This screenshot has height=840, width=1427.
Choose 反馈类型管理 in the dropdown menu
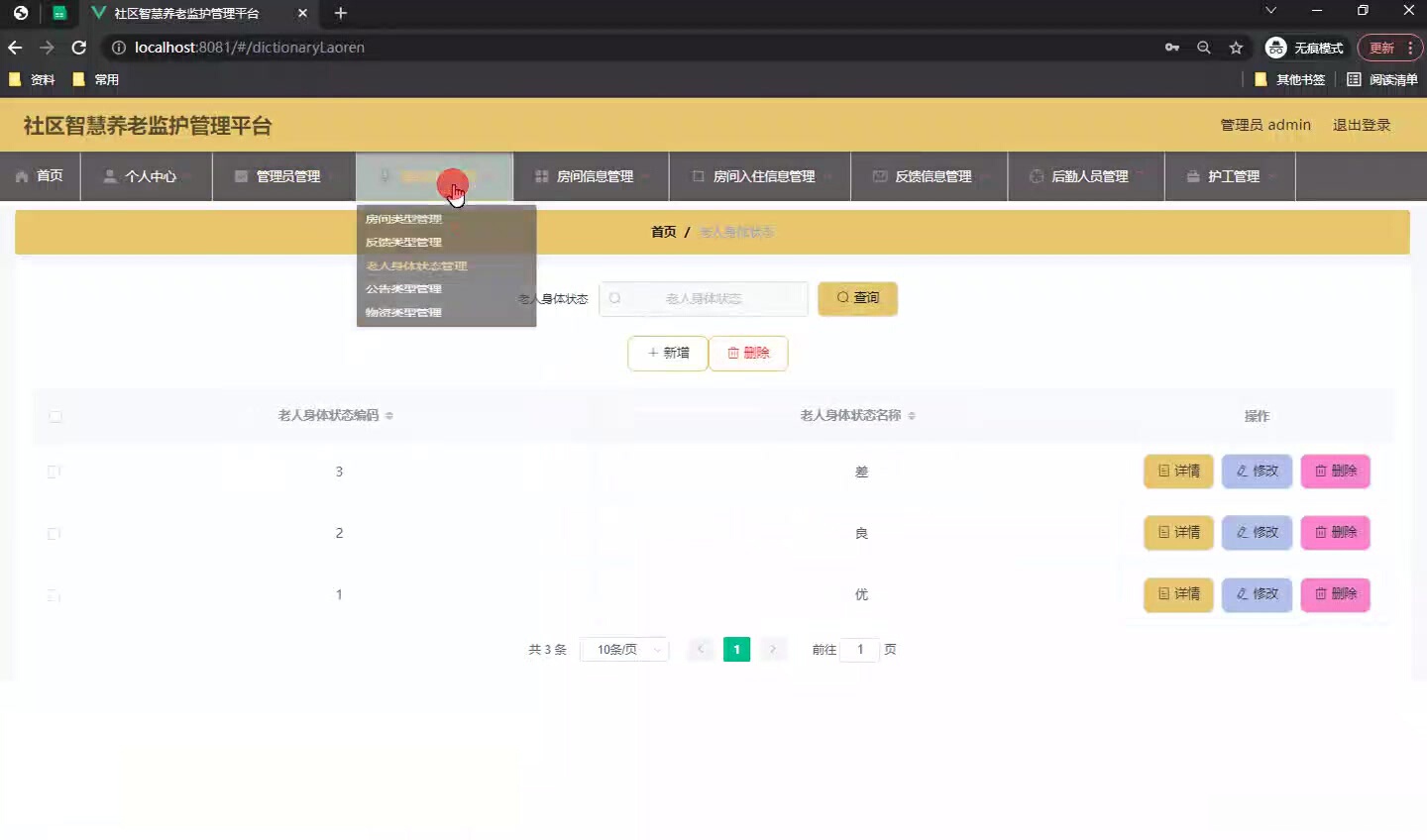(404, 242)
